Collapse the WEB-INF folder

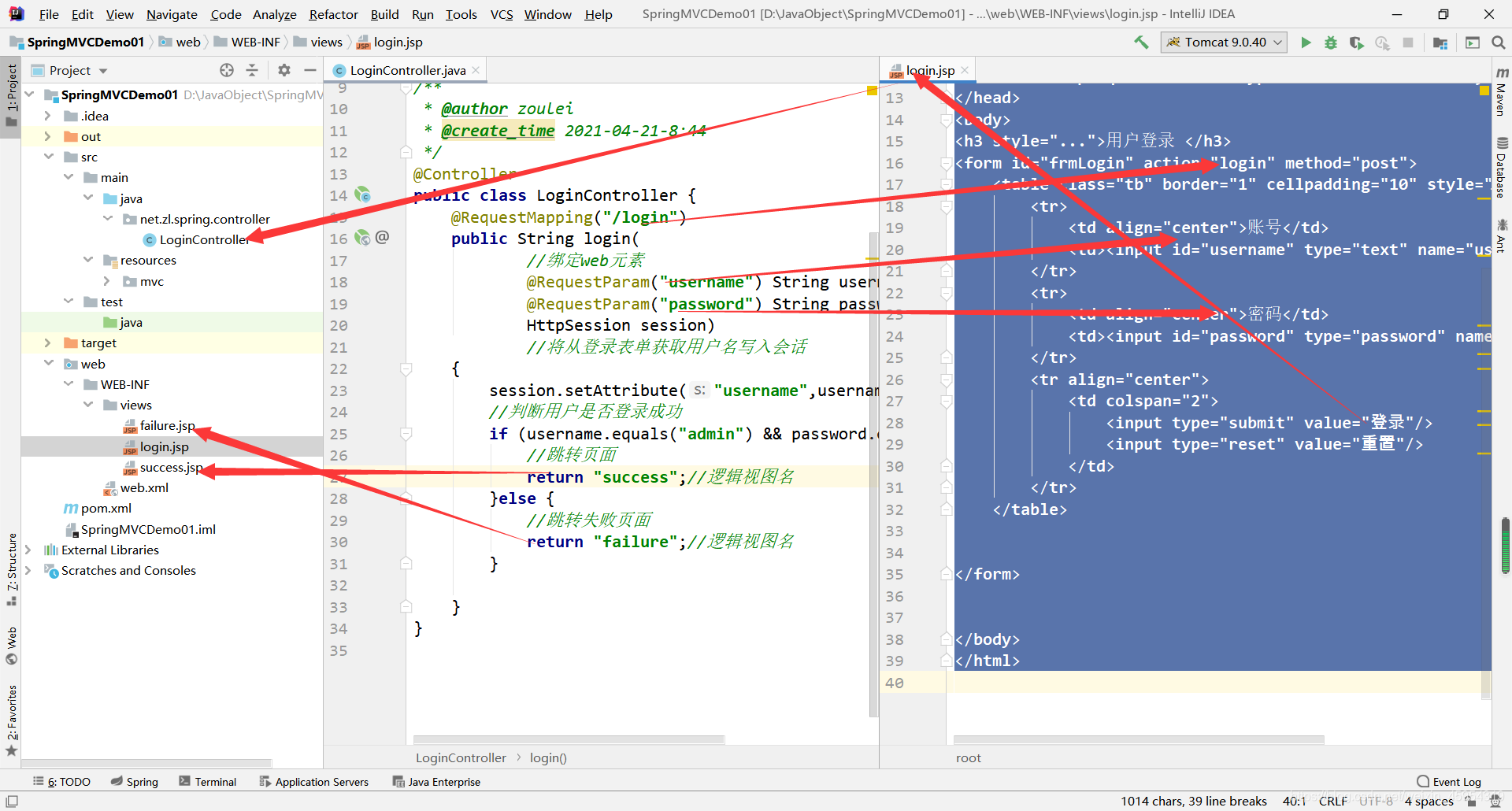[x=69, y=384]
